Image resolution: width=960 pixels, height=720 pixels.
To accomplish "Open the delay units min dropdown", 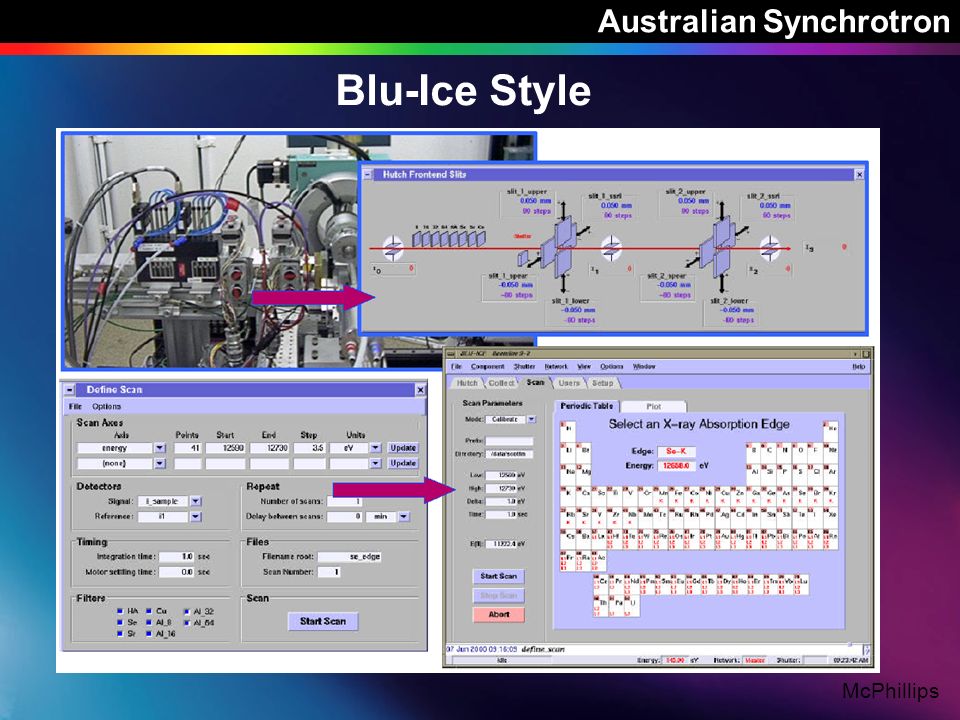I will [404, 516].
